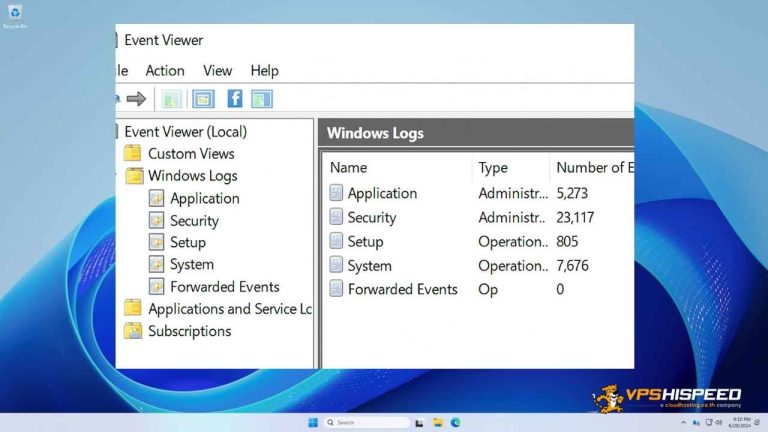This screenshot has height=432, width=768.
Task: Open the taskbar clock and date
Action: click(740, 422)
